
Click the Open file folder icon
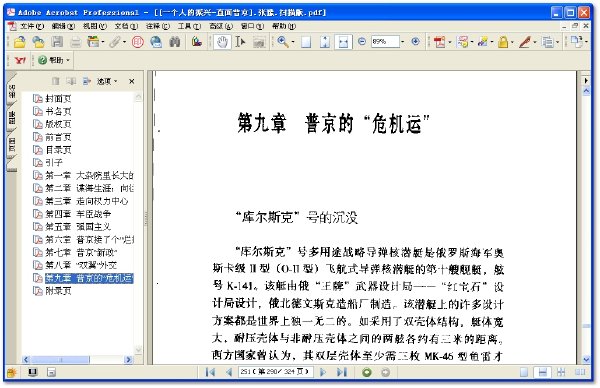(x=19, y=41)
